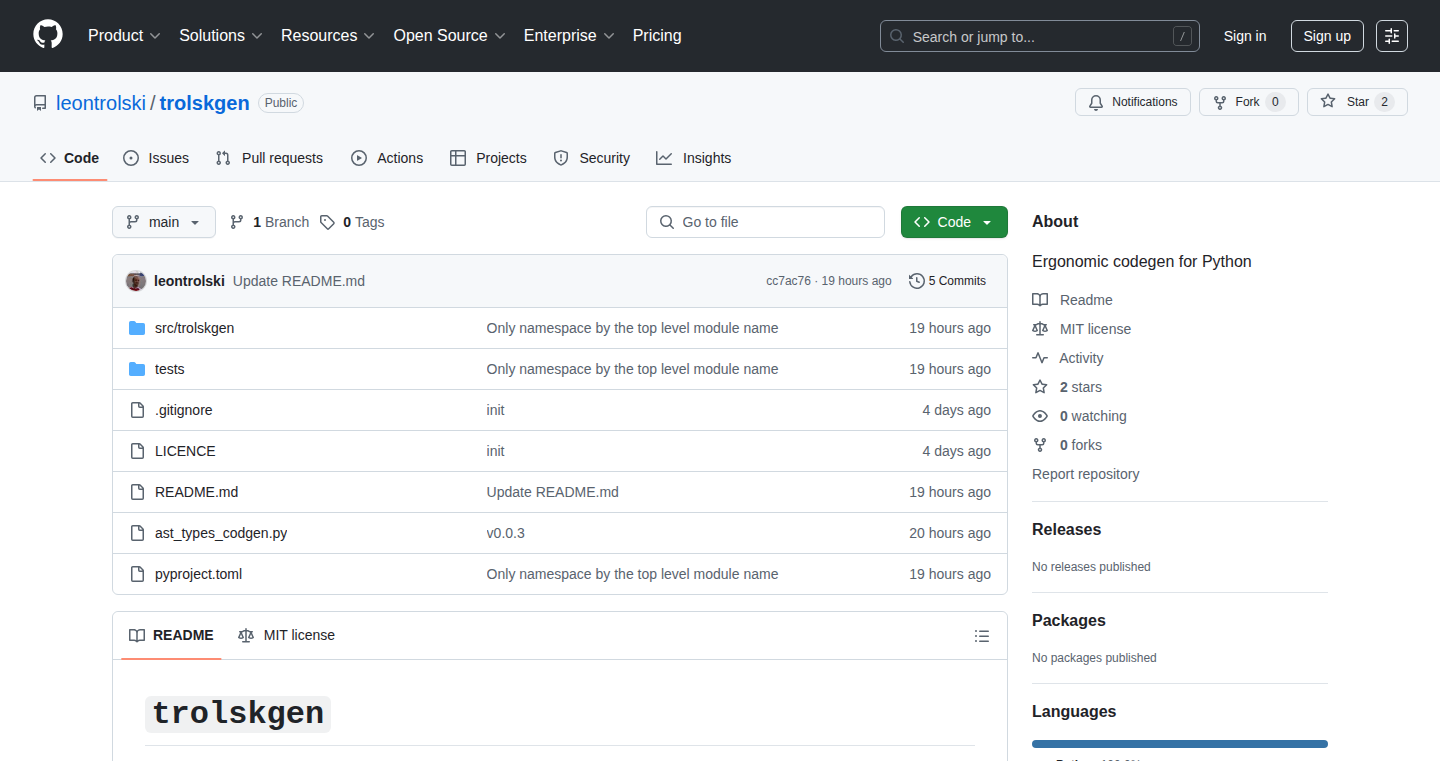Click the src/trolskgen folder icon
Image resolution: width=1440 pixels, height=761 pixels.
(x=137, y=328)
